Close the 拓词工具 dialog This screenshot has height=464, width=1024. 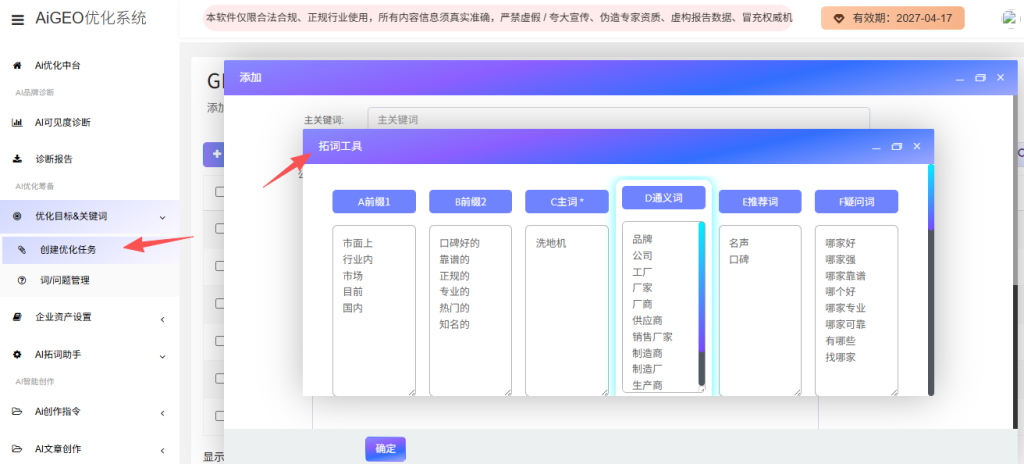pos(917,146)
